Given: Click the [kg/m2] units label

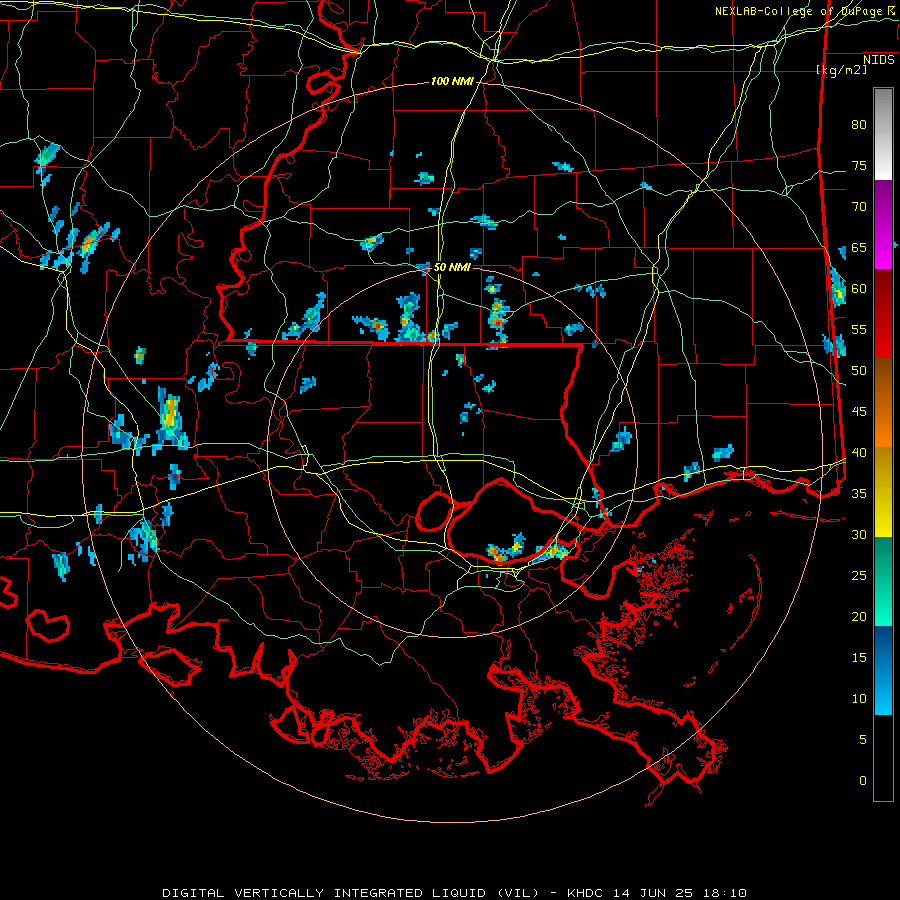Looking at the screenshot, I should point(841,70).
